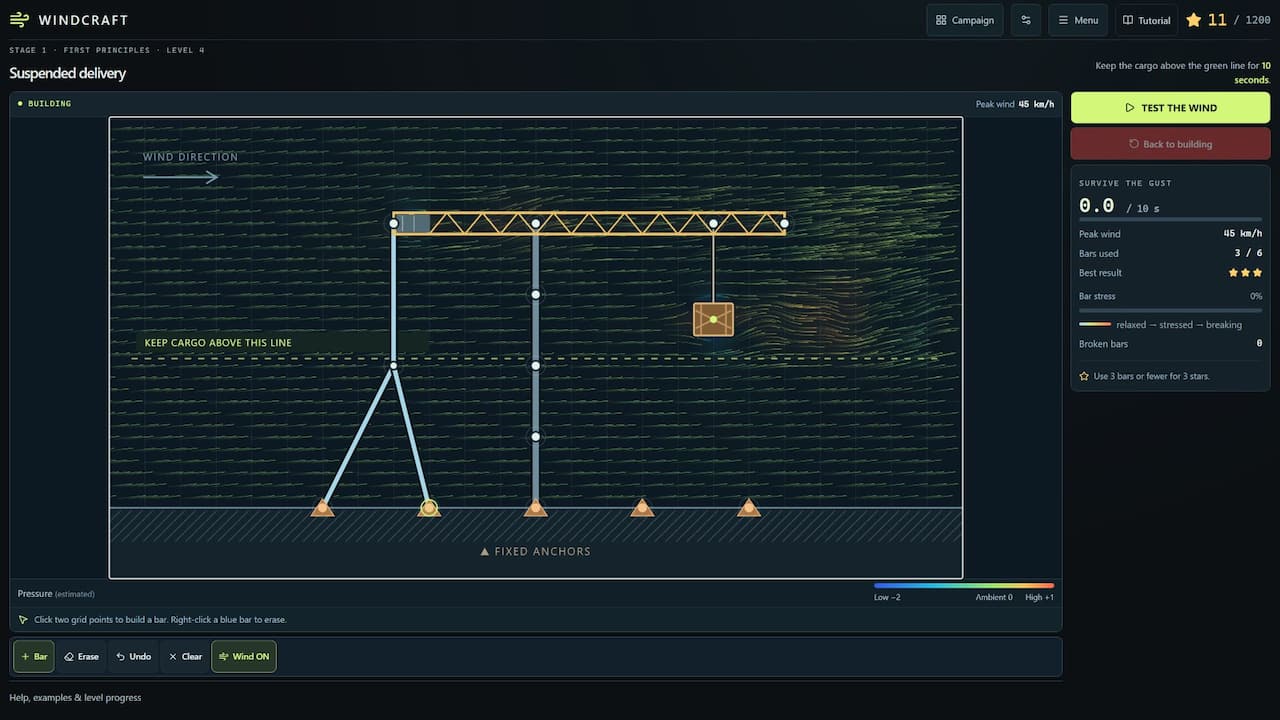Open the Menu button
Screen dimensions: 1280x720
click(x=1078, y=20)
